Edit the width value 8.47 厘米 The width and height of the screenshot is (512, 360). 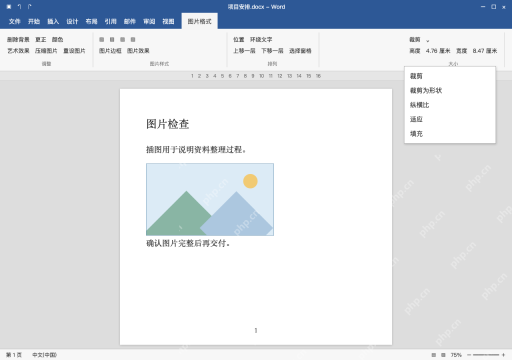[485, 51]
